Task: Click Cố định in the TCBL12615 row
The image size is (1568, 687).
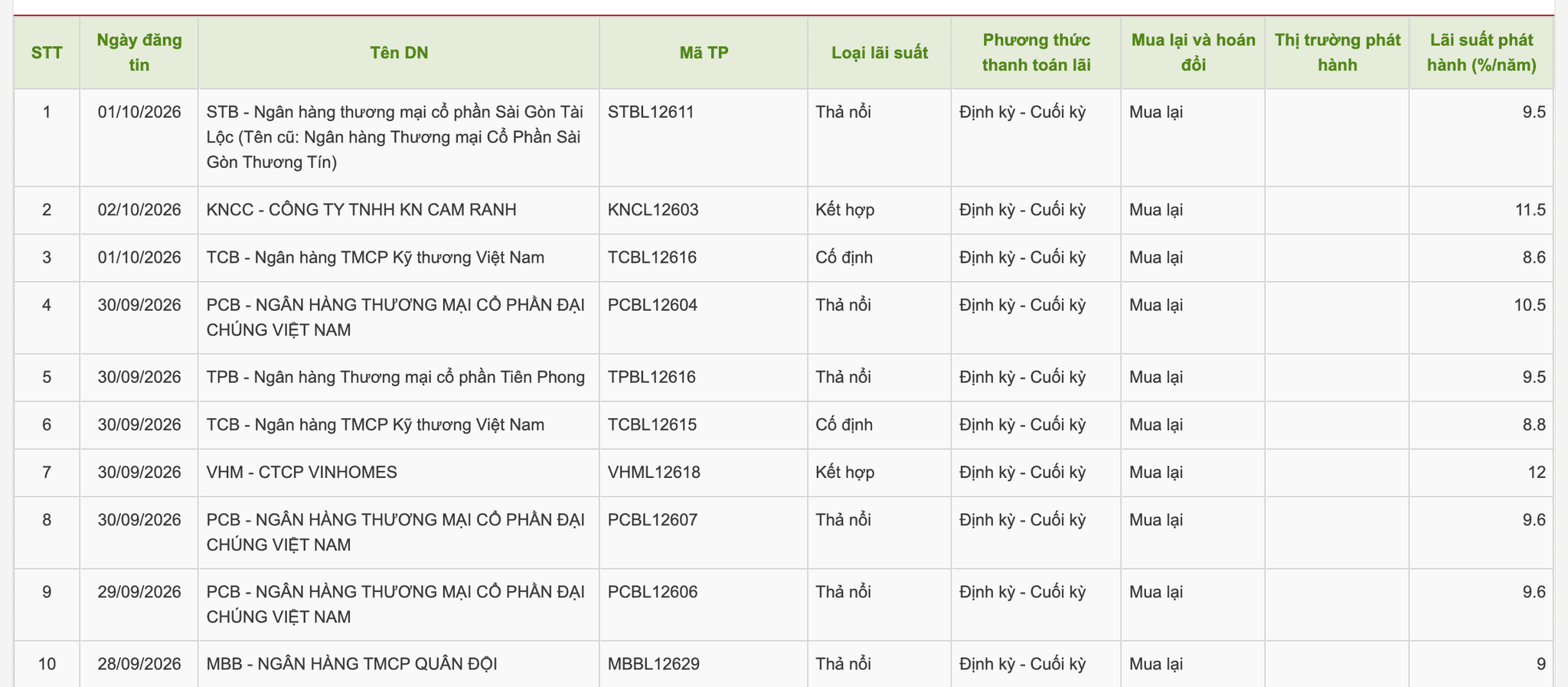Action: click(844, 425)
